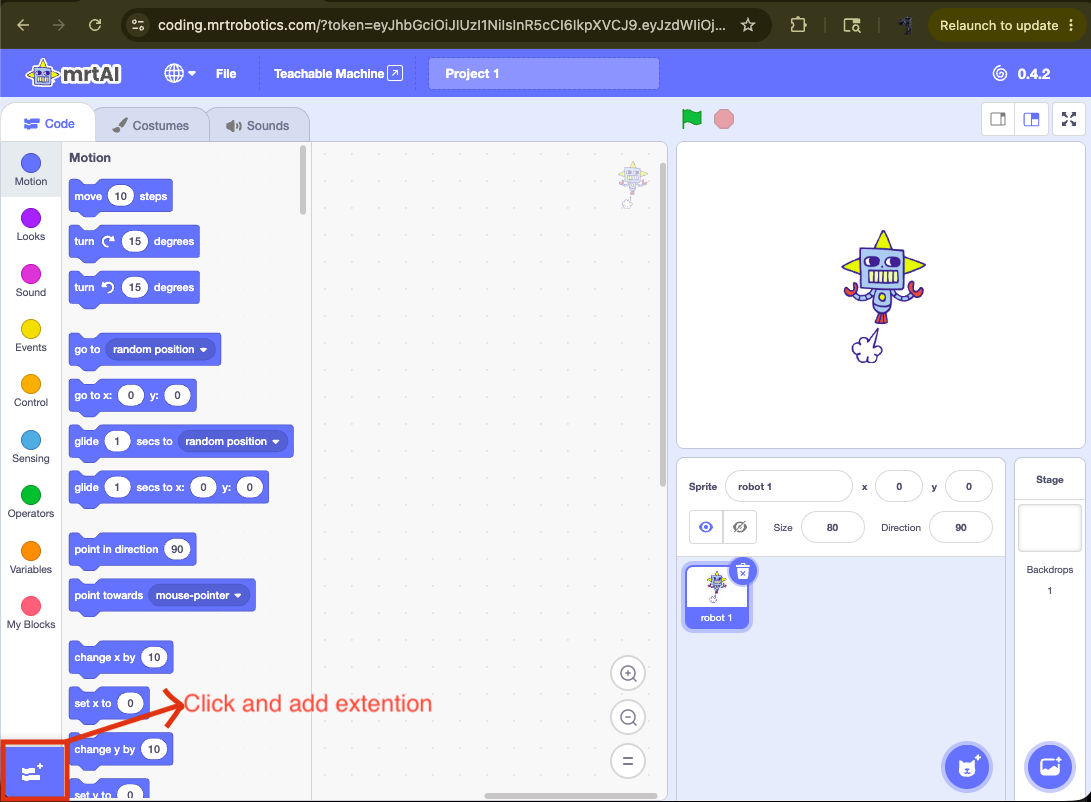Click the sprite name field robot 1
This screenshot has width=1091, height=802.
tap(788, 486)
